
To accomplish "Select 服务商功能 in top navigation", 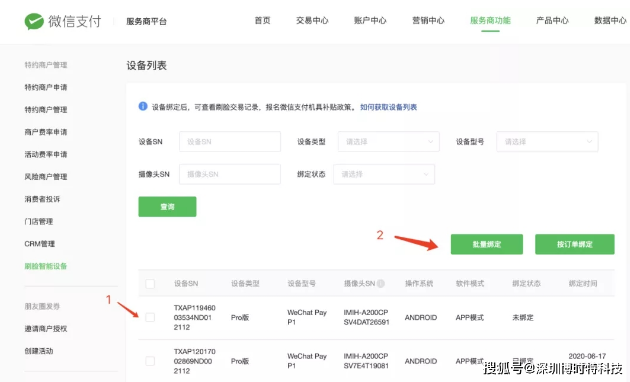I will pos(490,20).
